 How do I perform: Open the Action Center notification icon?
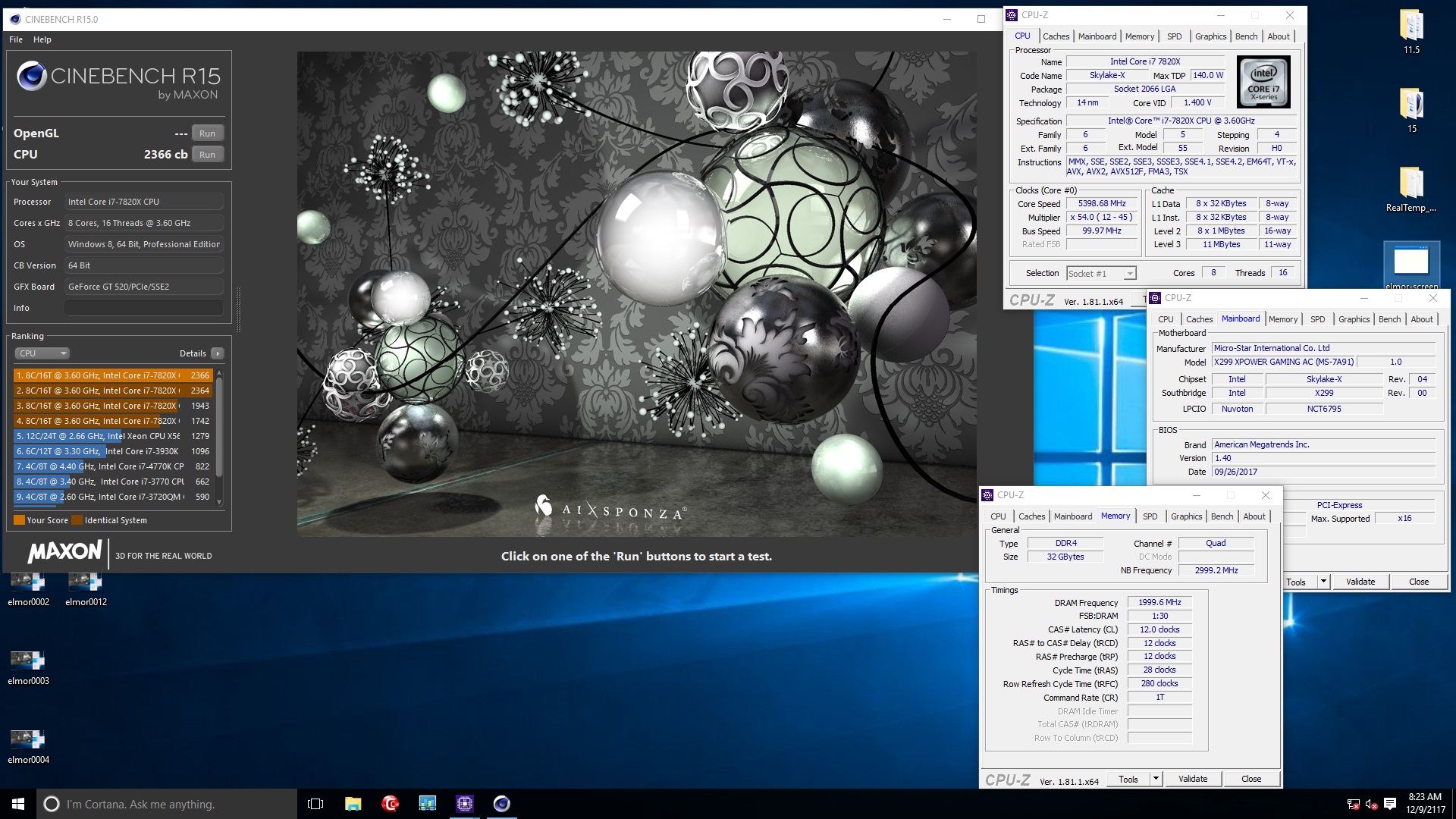tap(1389, 804)
